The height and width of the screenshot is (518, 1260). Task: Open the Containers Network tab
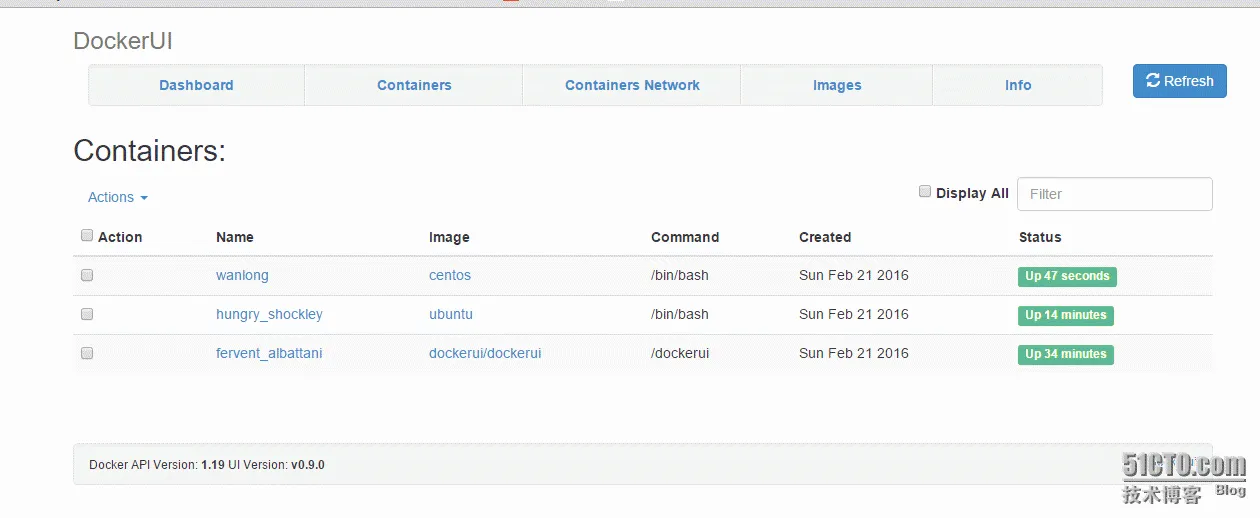point(632,86)
